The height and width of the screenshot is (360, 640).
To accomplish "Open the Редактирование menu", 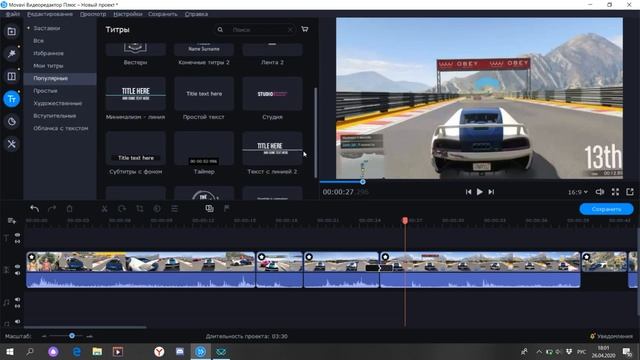I will coord(50,14).
